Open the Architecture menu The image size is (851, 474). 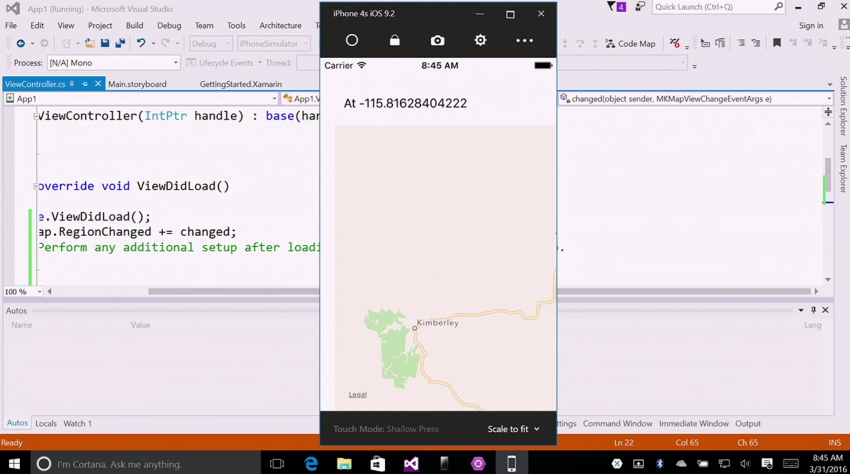[x=280, y=26]
